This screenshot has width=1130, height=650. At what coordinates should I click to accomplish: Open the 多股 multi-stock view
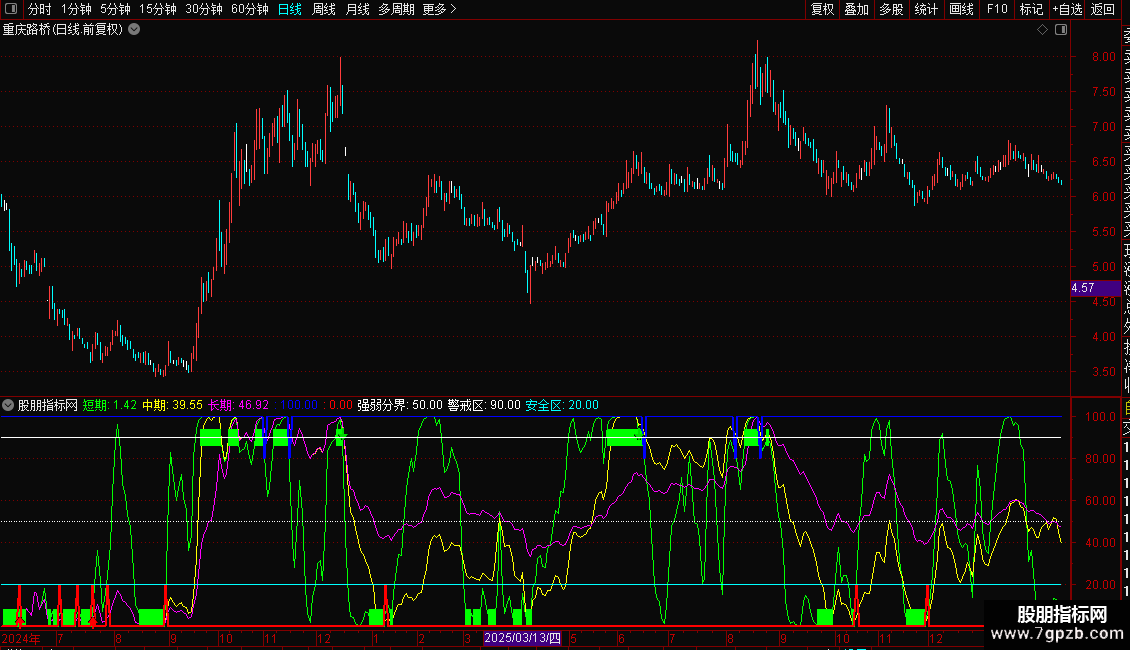point(891,9)
